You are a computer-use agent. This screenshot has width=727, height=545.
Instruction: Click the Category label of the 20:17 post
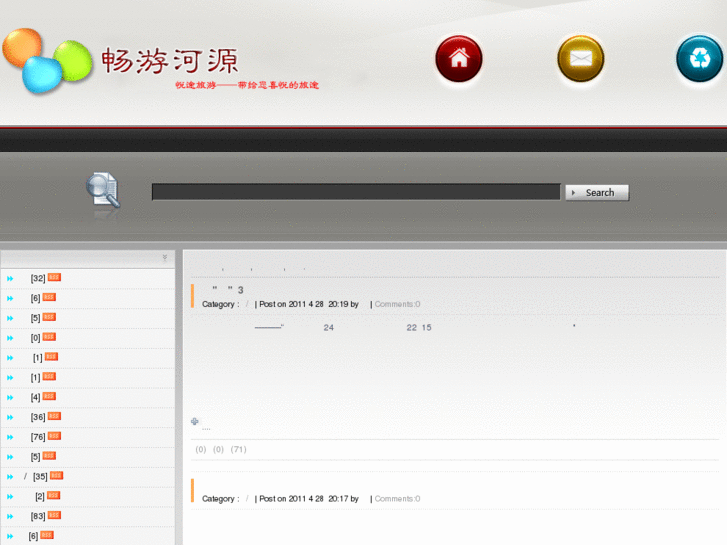click(221, 499)
